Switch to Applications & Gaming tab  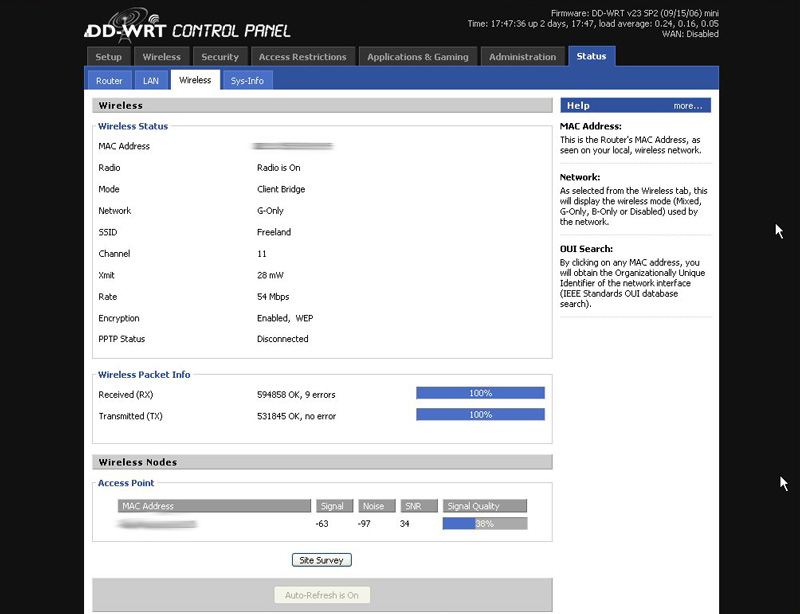click(x=417, y=57)
